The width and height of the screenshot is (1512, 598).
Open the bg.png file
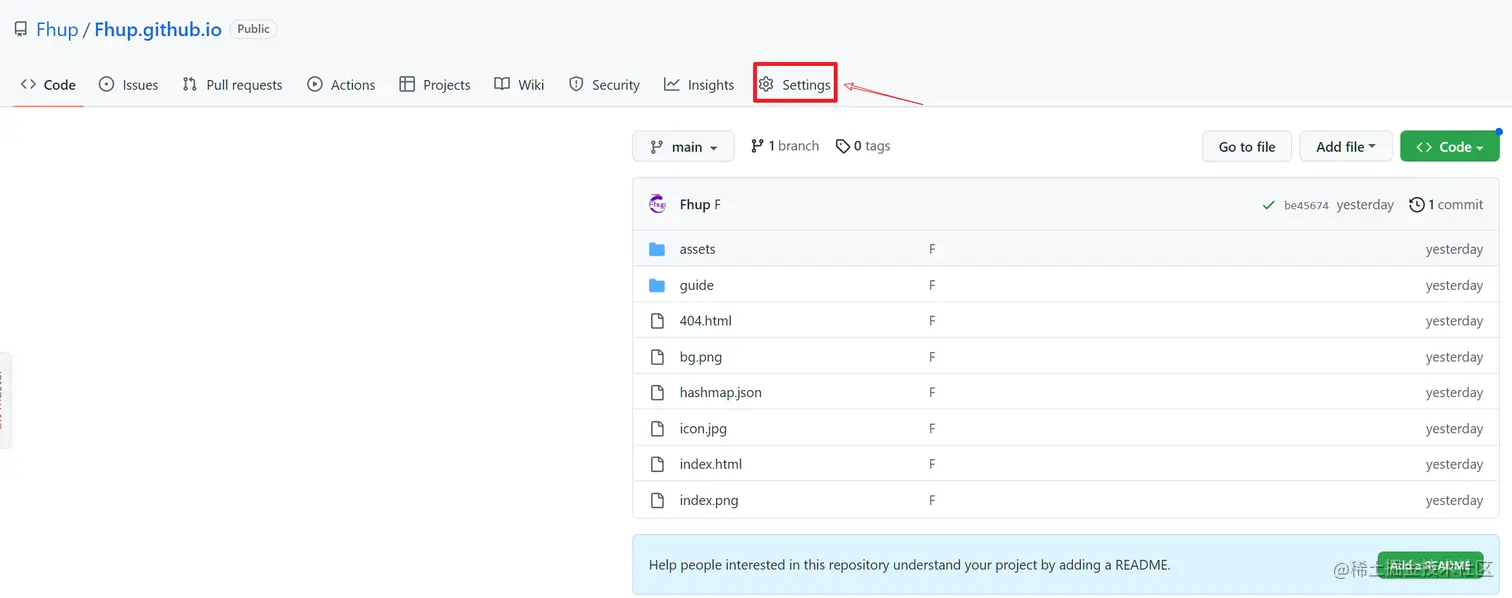coord(700,357)
